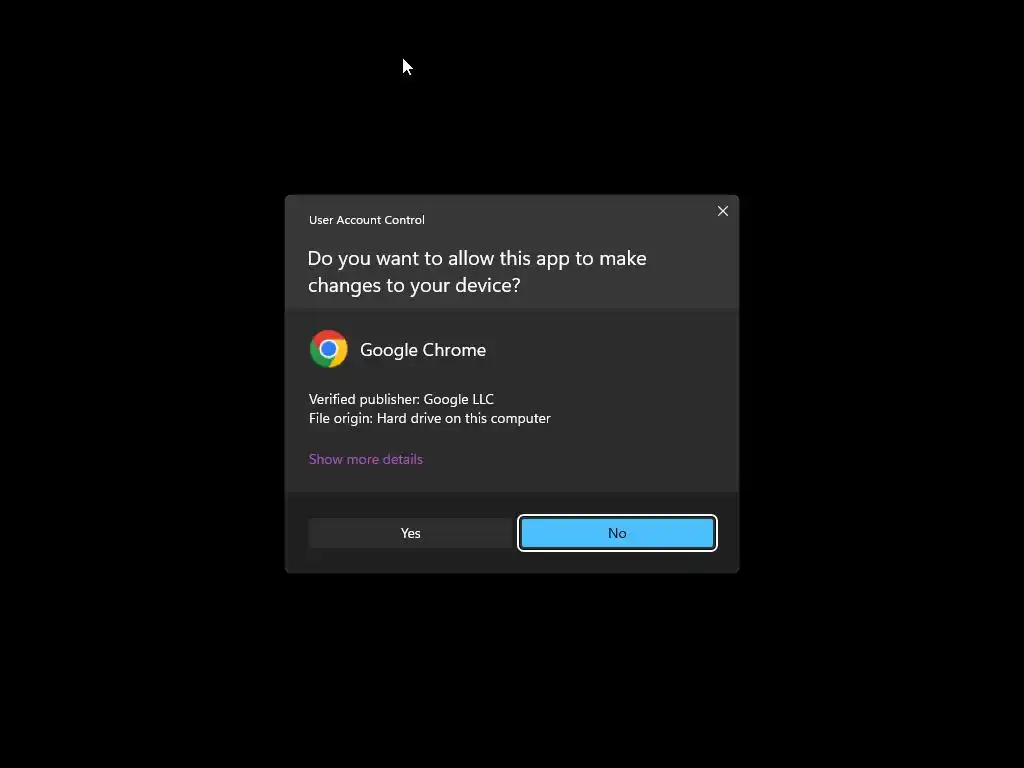Open the Show more details link
The height and width of the screenshot is (768, 1024).
click(366, 459)
